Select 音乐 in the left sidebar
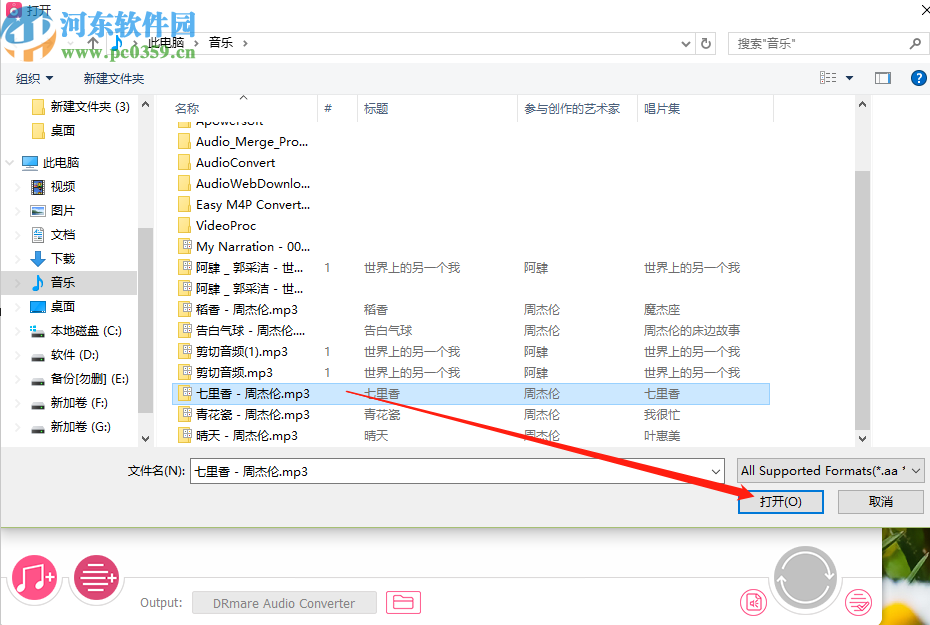This screenshot has height=625, width=930. tap(63, 282)
